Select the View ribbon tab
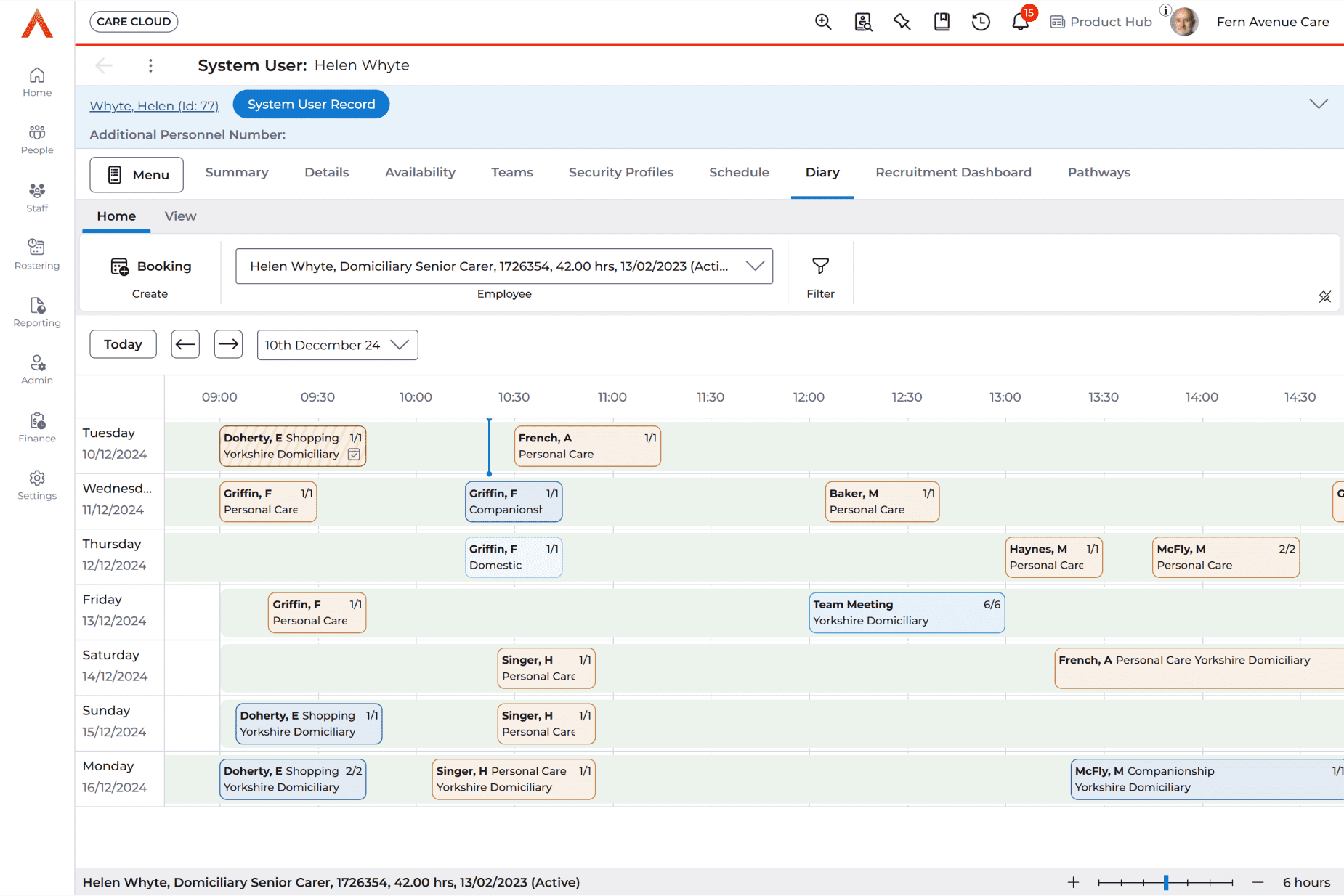The width and height of the screenshot is (1344, 896). pos(180,216)
